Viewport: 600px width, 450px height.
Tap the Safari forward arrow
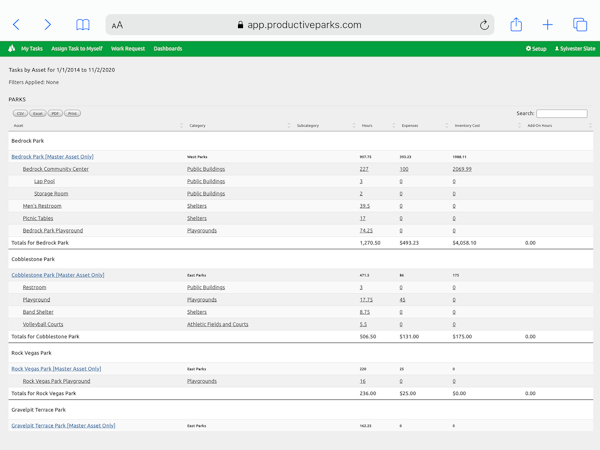(47, 25)
